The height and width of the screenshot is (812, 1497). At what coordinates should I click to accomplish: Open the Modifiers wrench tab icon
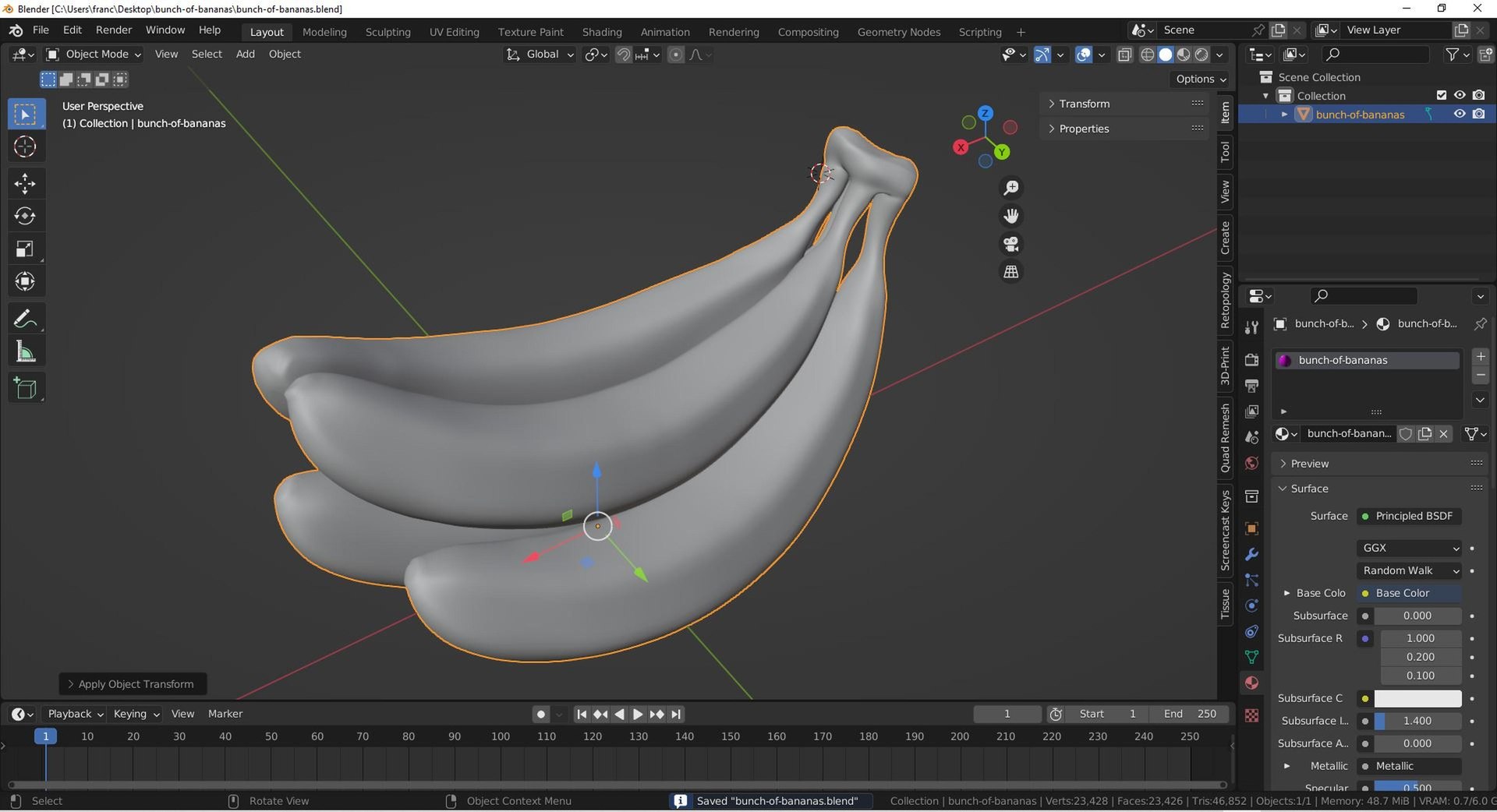(1251, 554)
